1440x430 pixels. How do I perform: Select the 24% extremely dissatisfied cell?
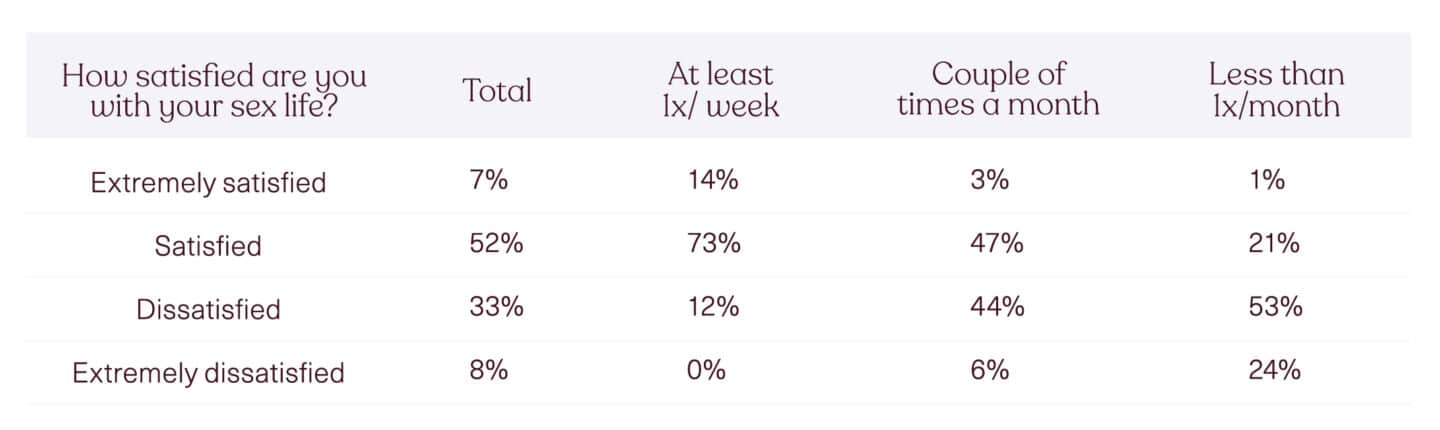click(x=1274, y=369)
